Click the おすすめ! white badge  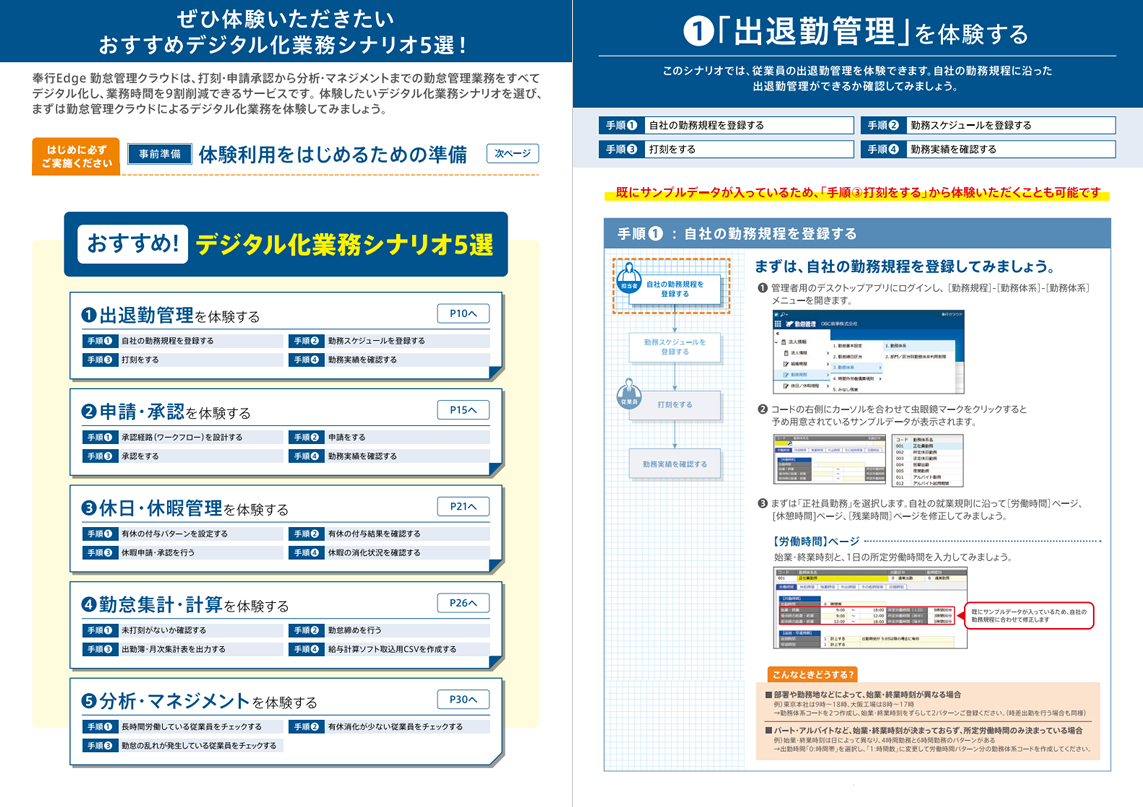click(133, 243)
